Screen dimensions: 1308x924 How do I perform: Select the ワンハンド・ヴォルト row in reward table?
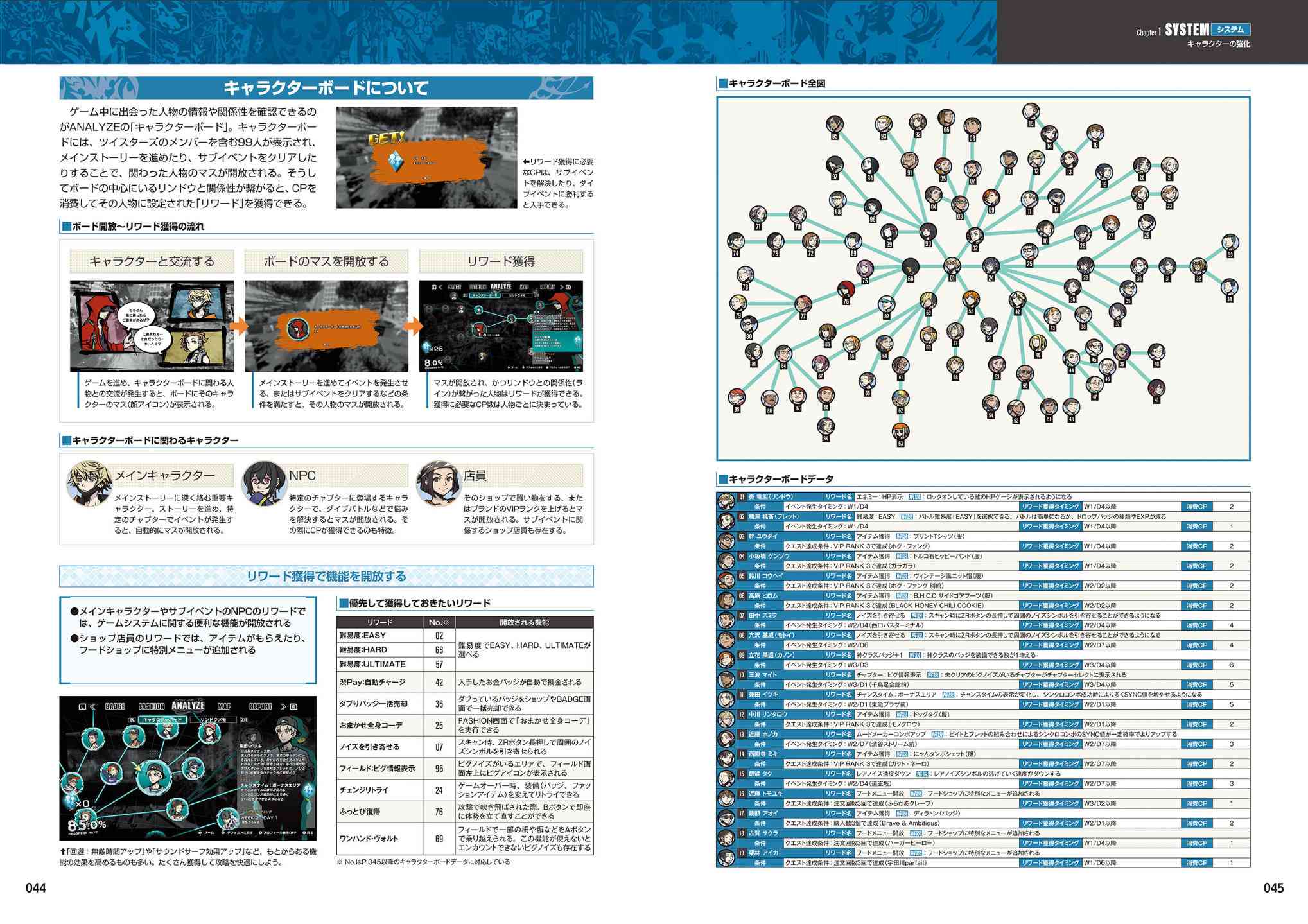pos(465,839)
